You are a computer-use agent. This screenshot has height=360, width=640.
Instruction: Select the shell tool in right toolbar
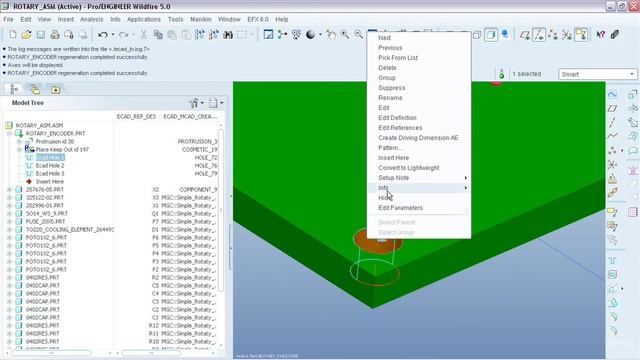click(x=612, y=274)
